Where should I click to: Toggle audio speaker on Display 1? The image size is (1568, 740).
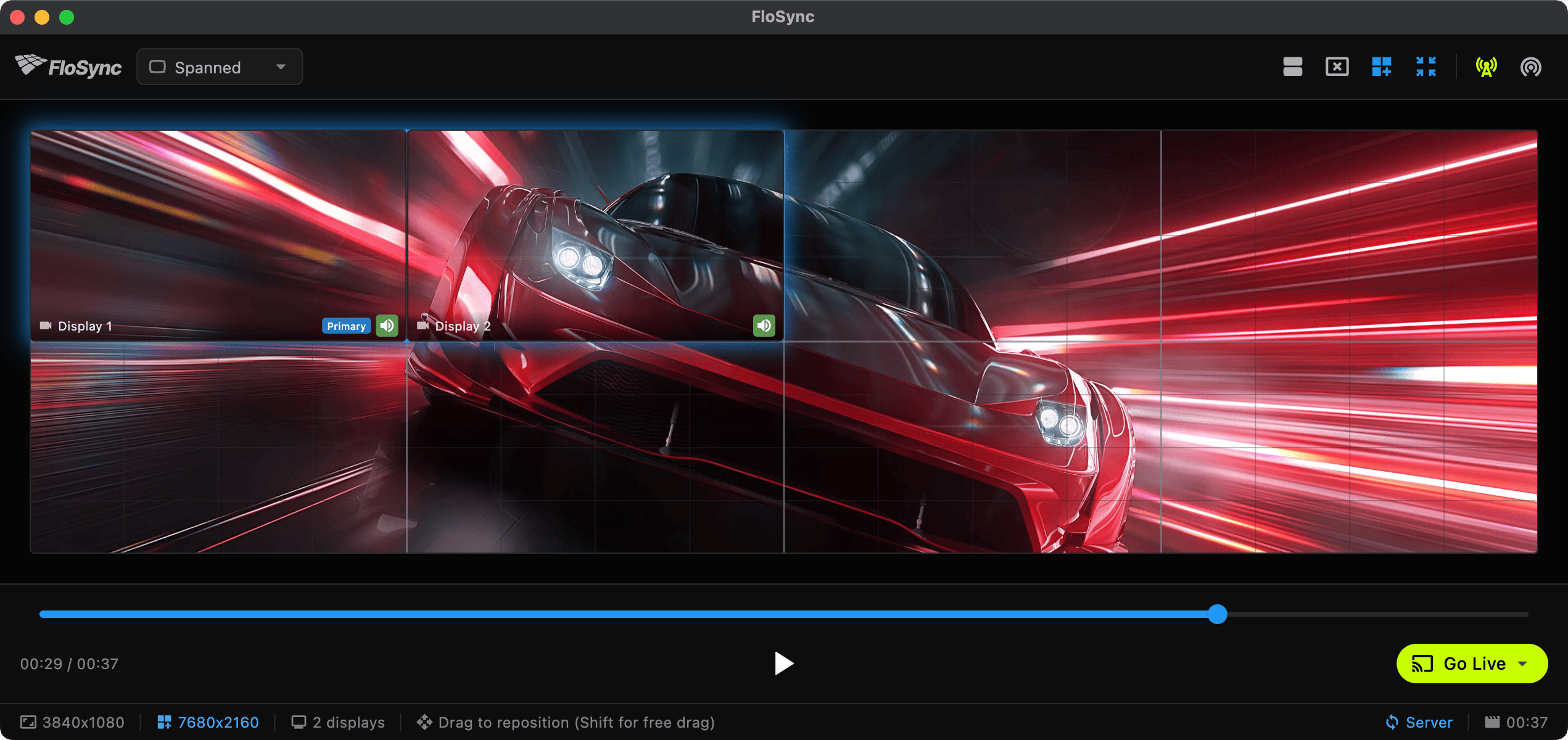387,326
